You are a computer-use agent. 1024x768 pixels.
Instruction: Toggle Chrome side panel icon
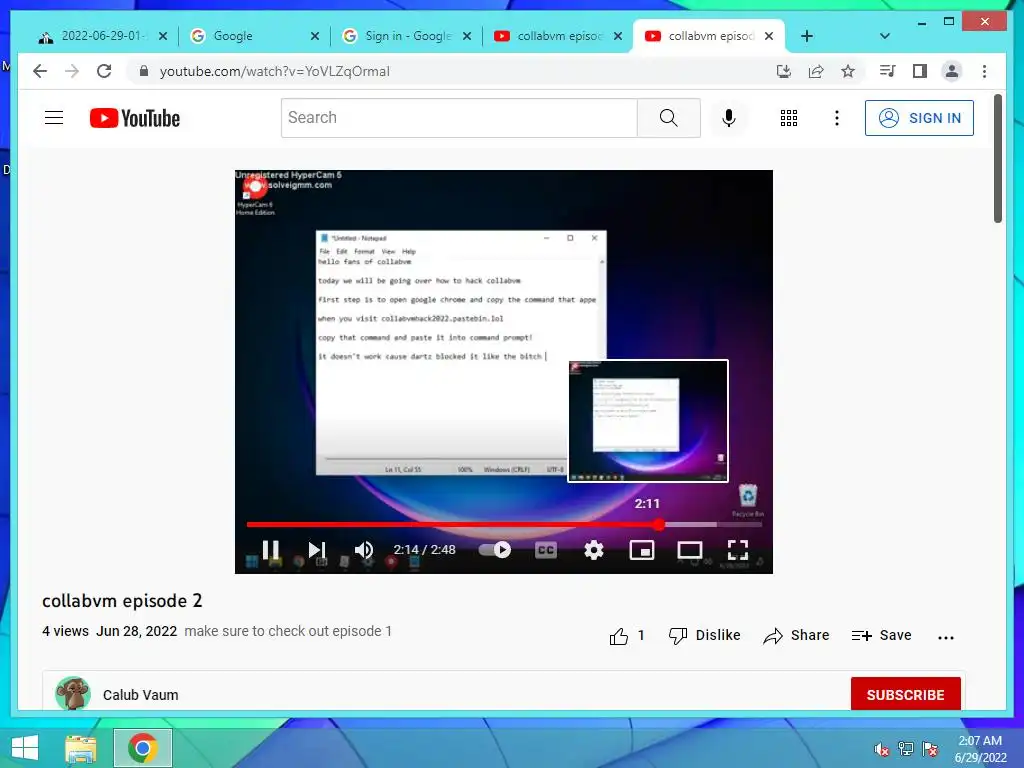point(920,71)
